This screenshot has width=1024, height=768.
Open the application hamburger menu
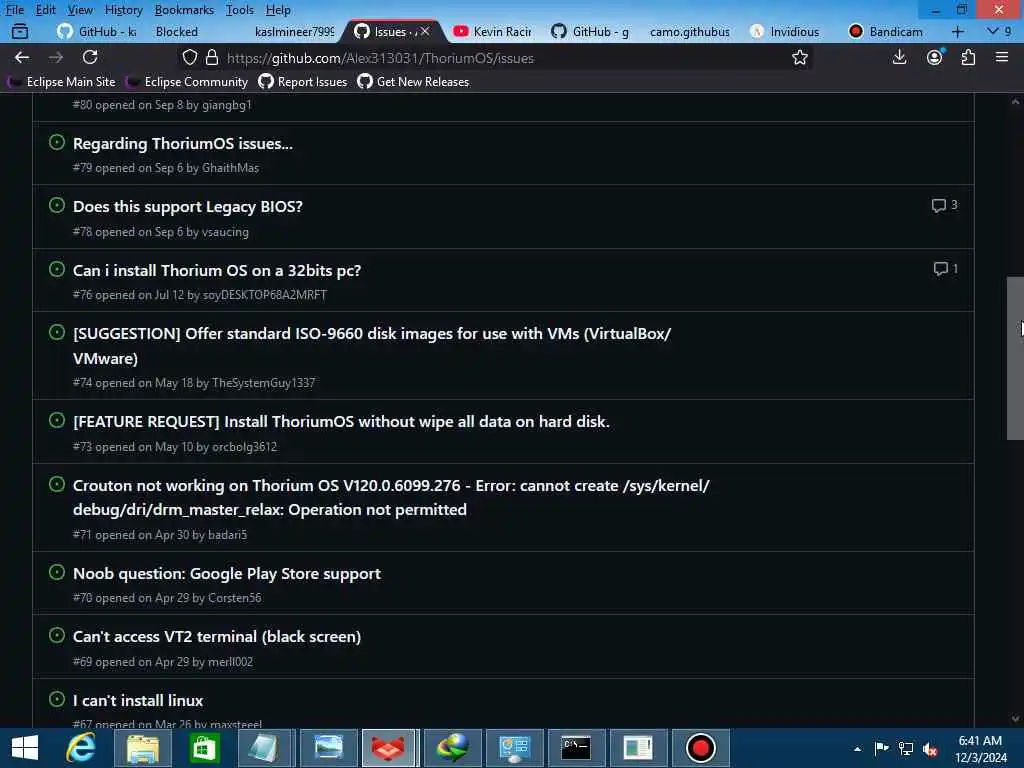(x=1002, y=57)
